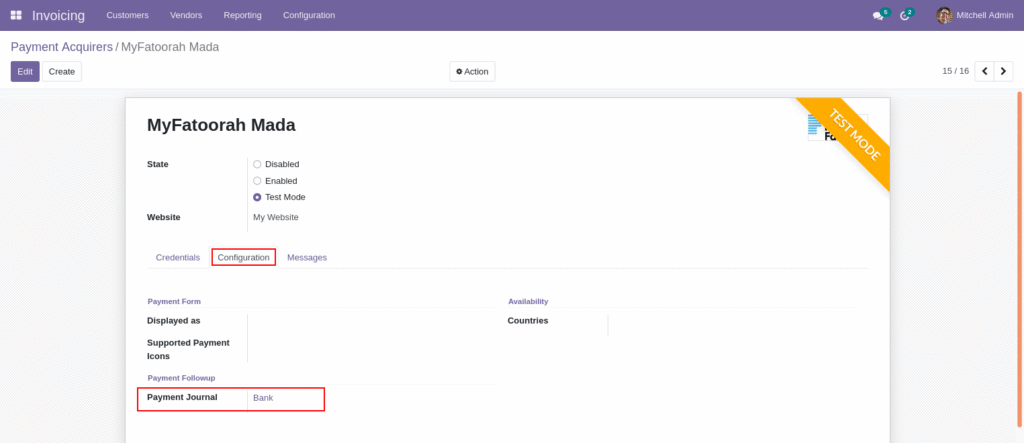
Task: Select the Test Mode radio button
Action: point(257,197)
